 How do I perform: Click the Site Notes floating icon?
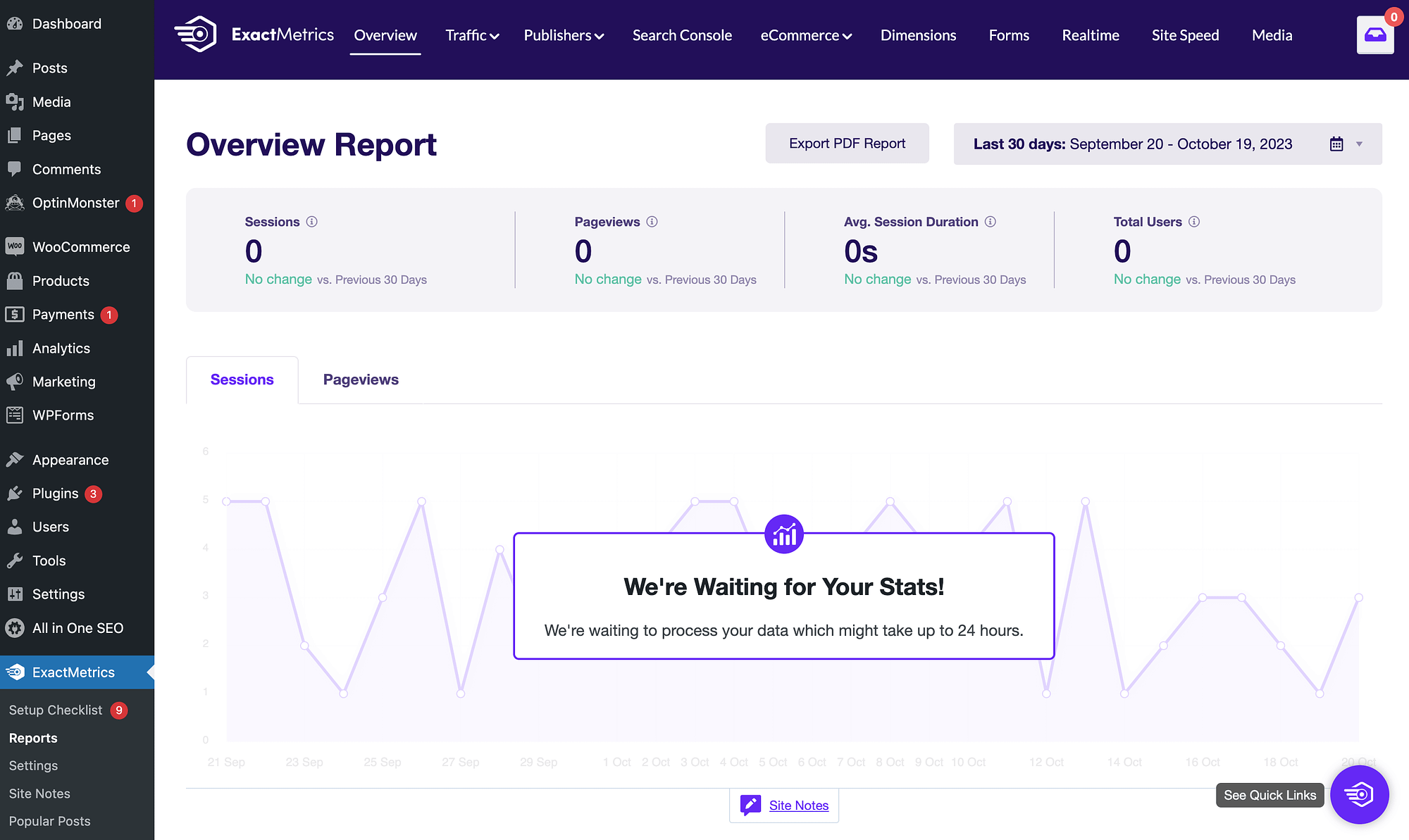coord(750,805)
